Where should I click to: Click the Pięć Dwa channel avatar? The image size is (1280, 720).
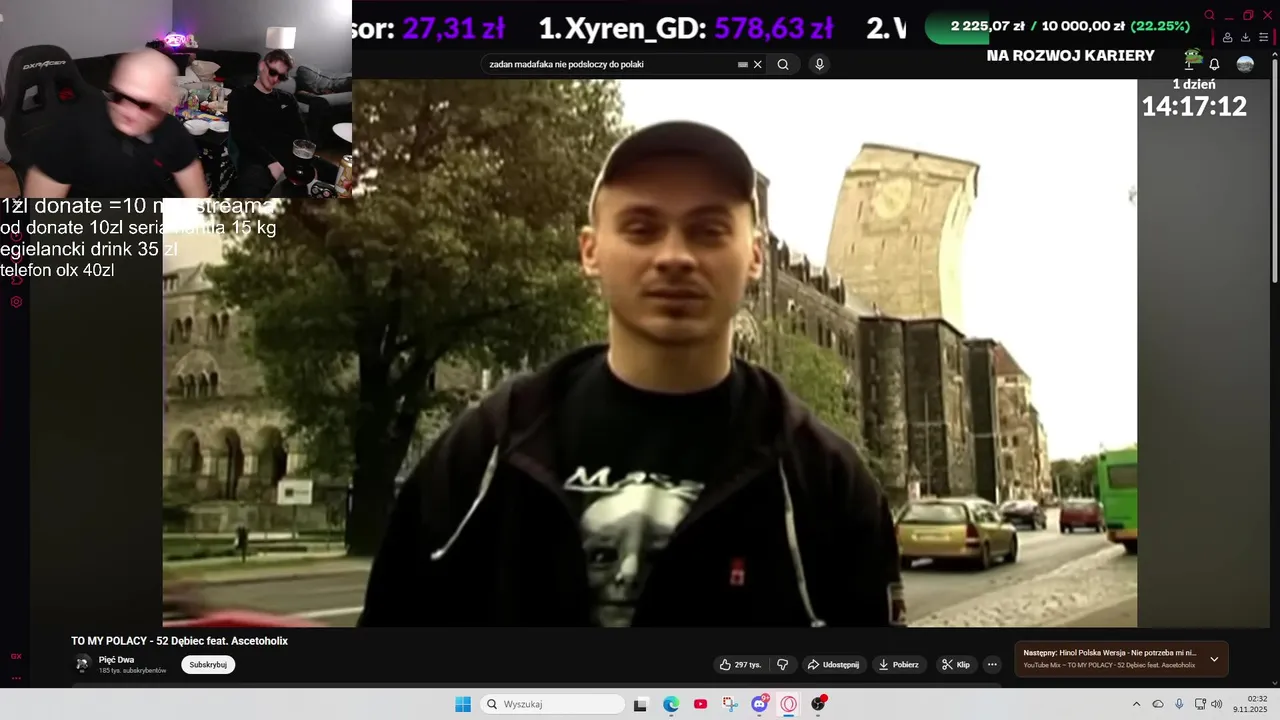pos(82,664)
